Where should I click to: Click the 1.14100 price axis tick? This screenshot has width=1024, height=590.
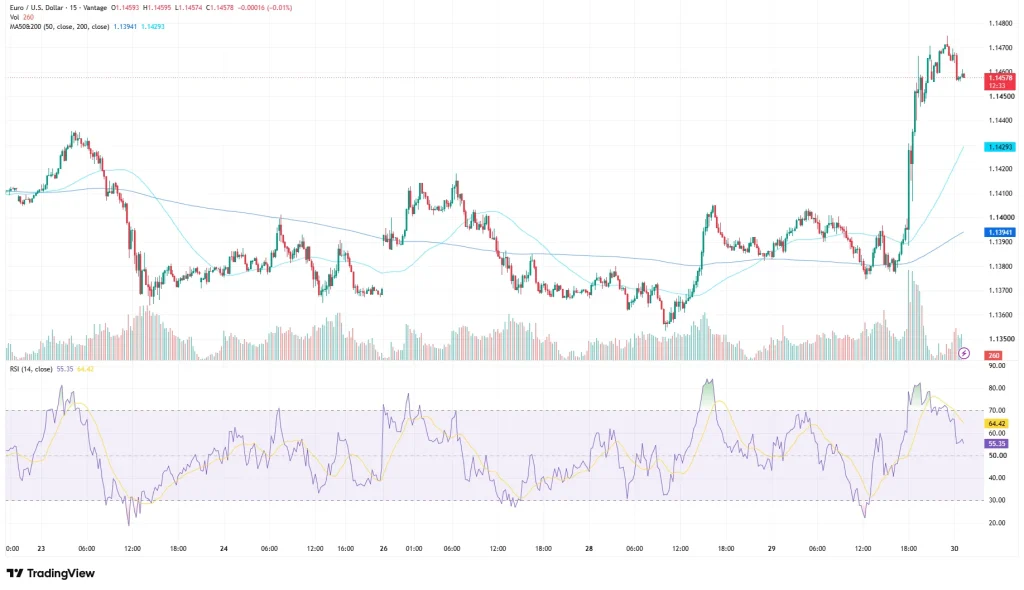click(1001, 193)
